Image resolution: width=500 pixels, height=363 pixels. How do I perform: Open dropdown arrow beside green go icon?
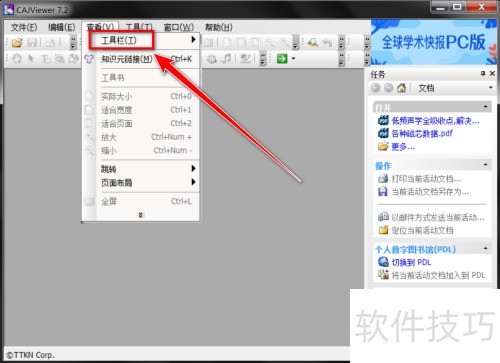pos(293,59)
